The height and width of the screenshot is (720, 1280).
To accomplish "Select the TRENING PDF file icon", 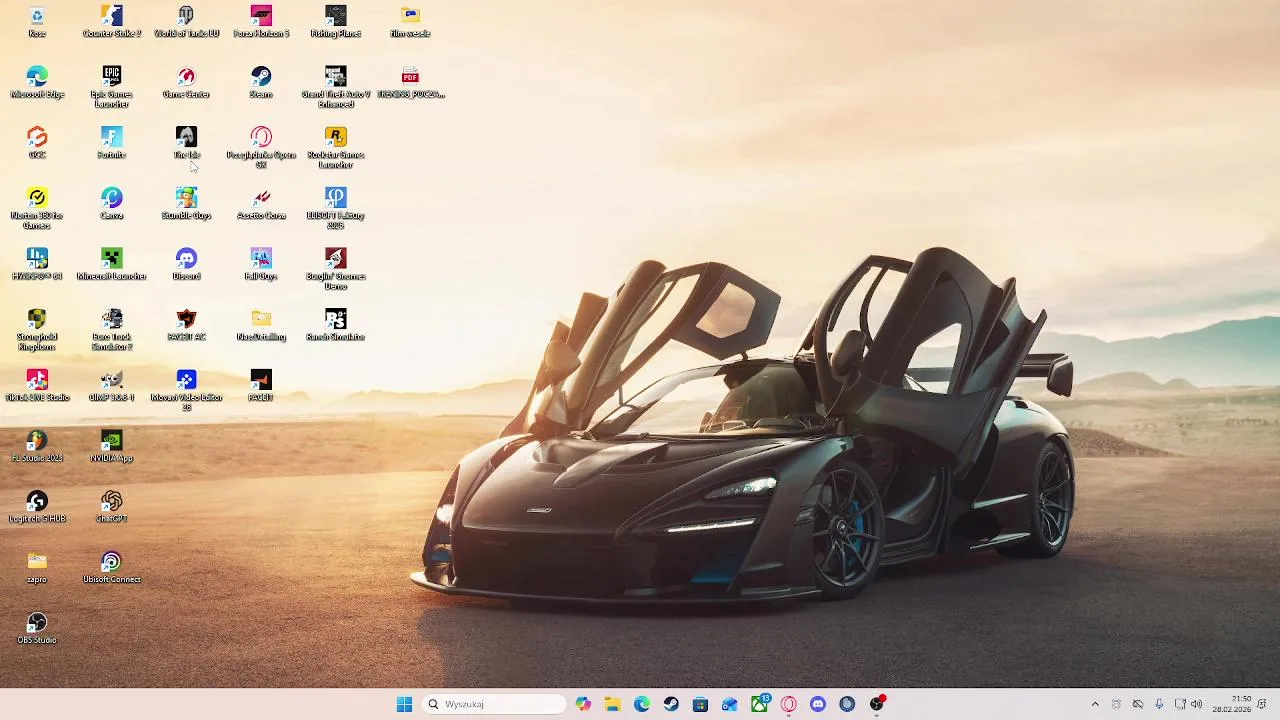I will 410,83.
